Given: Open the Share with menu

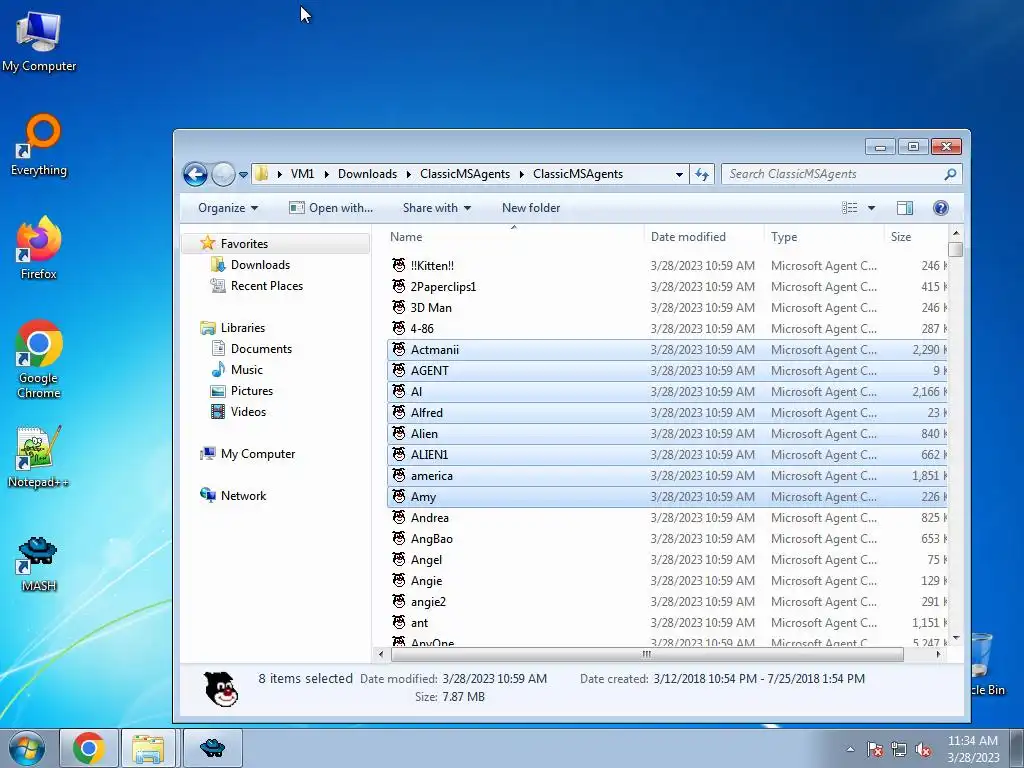Looking at the screenshot, I should [436, 208].
